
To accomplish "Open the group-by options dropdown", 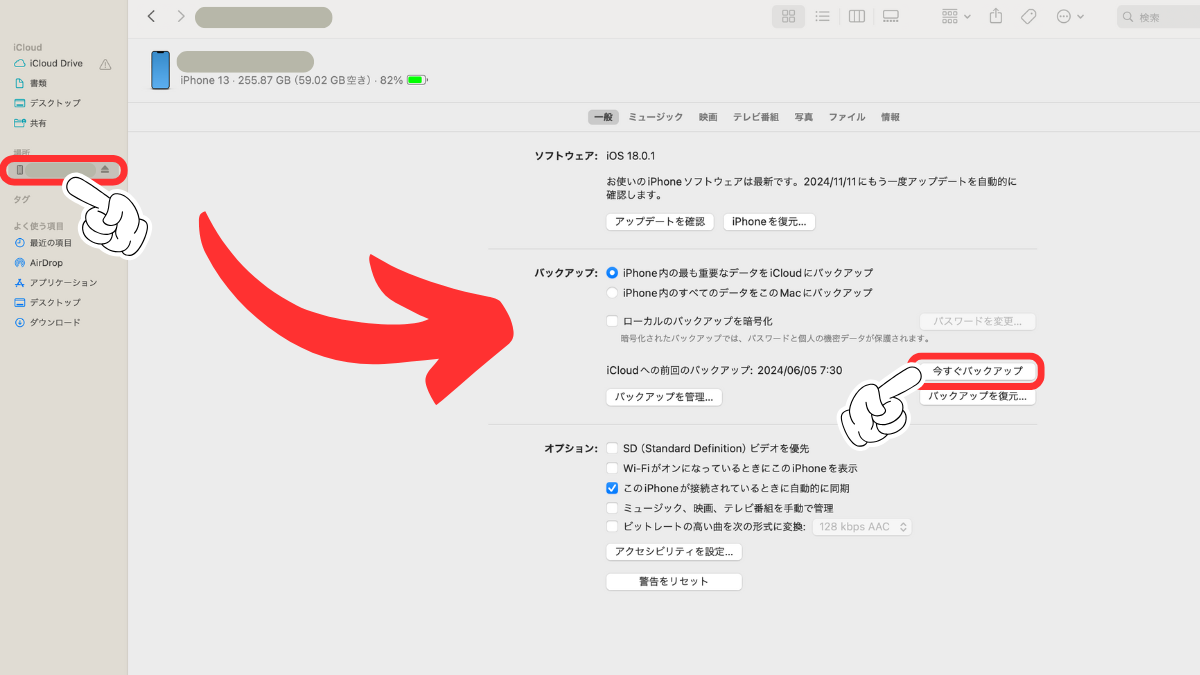I will (956, 17).
